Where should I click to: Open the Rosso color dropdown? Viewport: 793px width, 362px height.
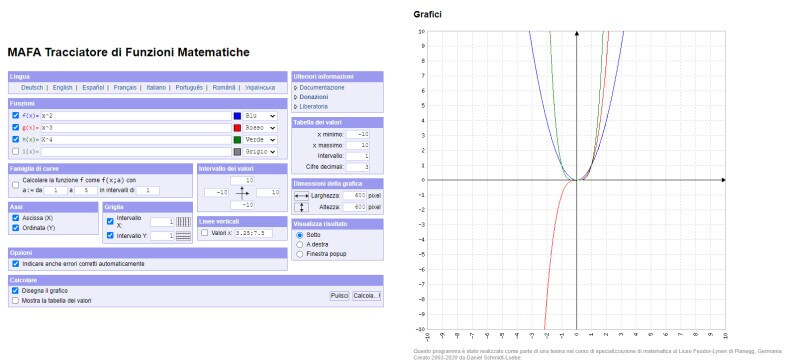[x=260, y=128]
